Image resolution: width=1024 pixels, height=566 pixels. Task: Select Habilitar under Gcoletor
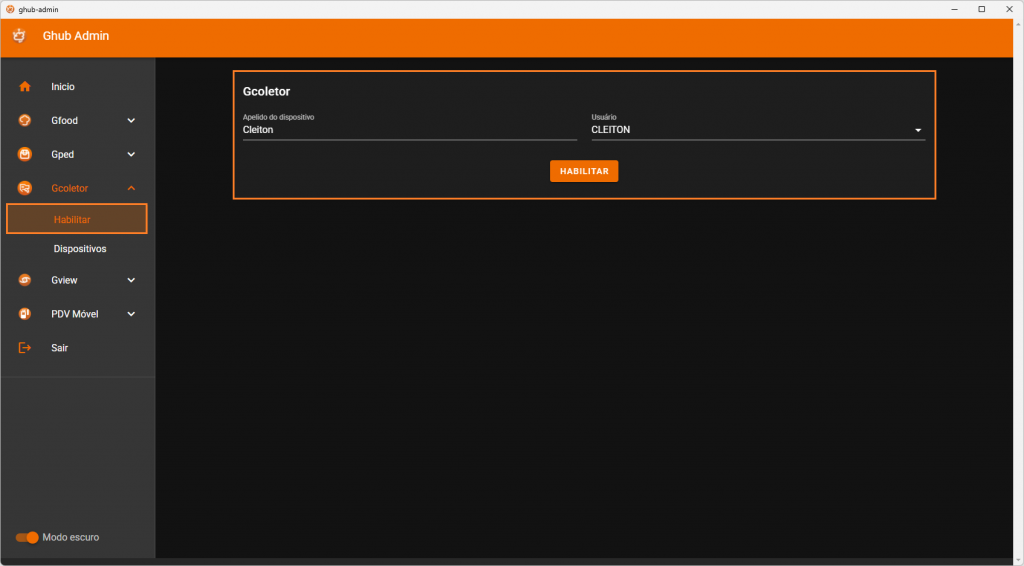tap(77, 219)
